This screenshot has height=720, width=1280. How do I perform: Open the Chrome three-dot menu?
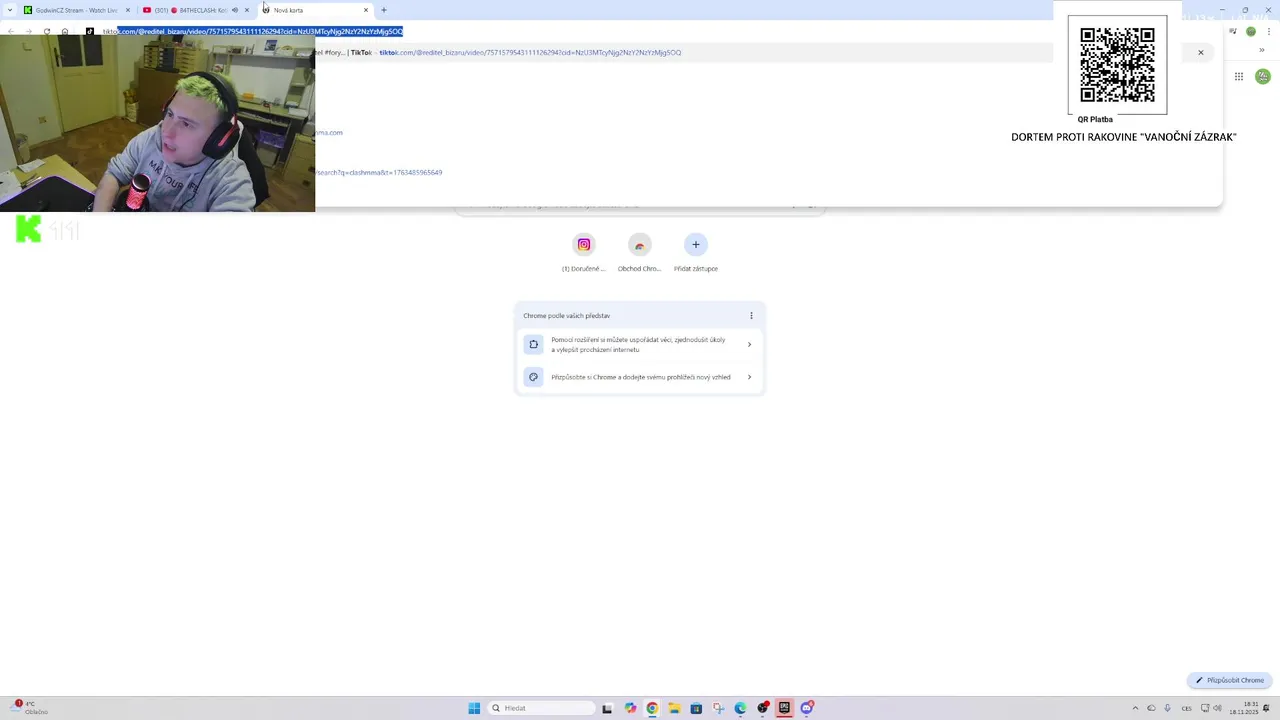pos(1269,31)
